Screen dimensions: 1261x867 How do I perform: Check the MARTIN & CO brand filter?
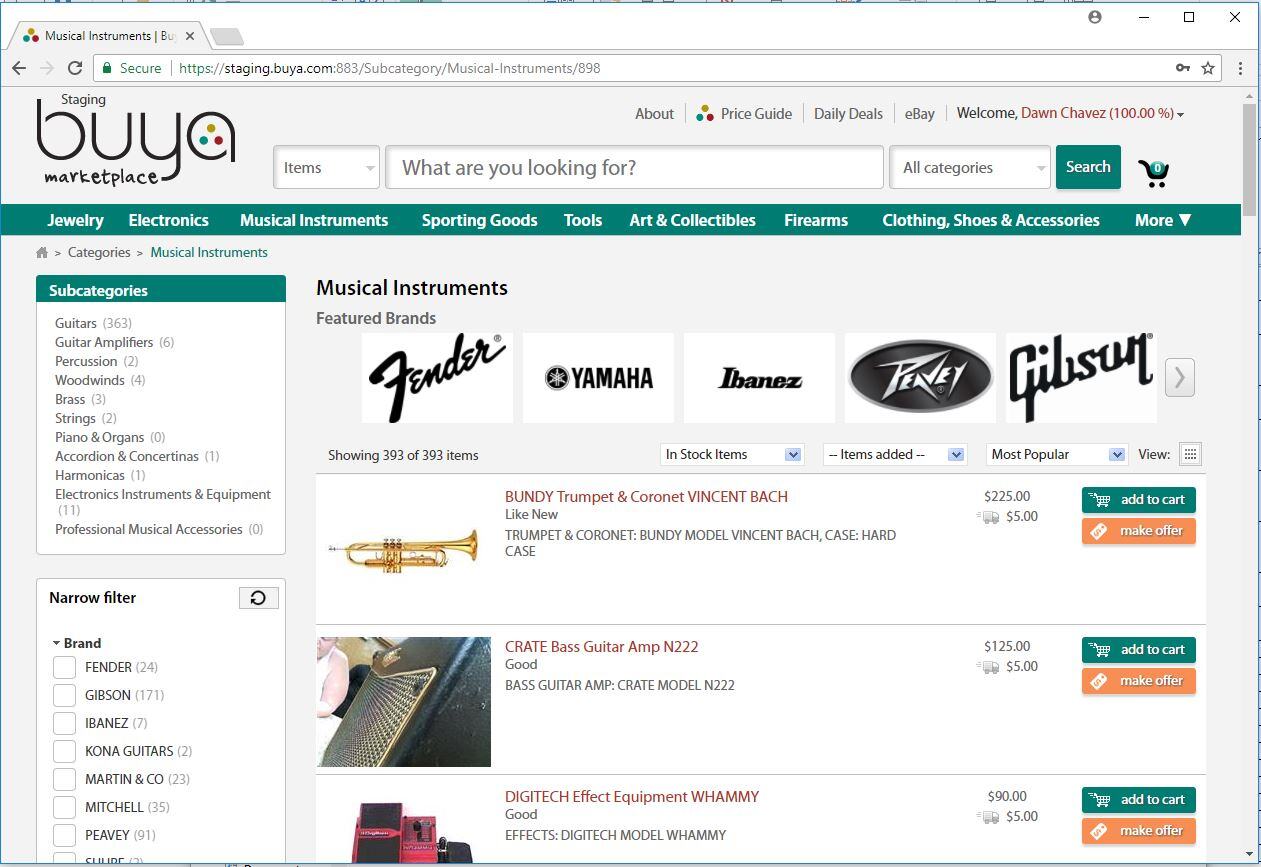click(x=64, y=779)
